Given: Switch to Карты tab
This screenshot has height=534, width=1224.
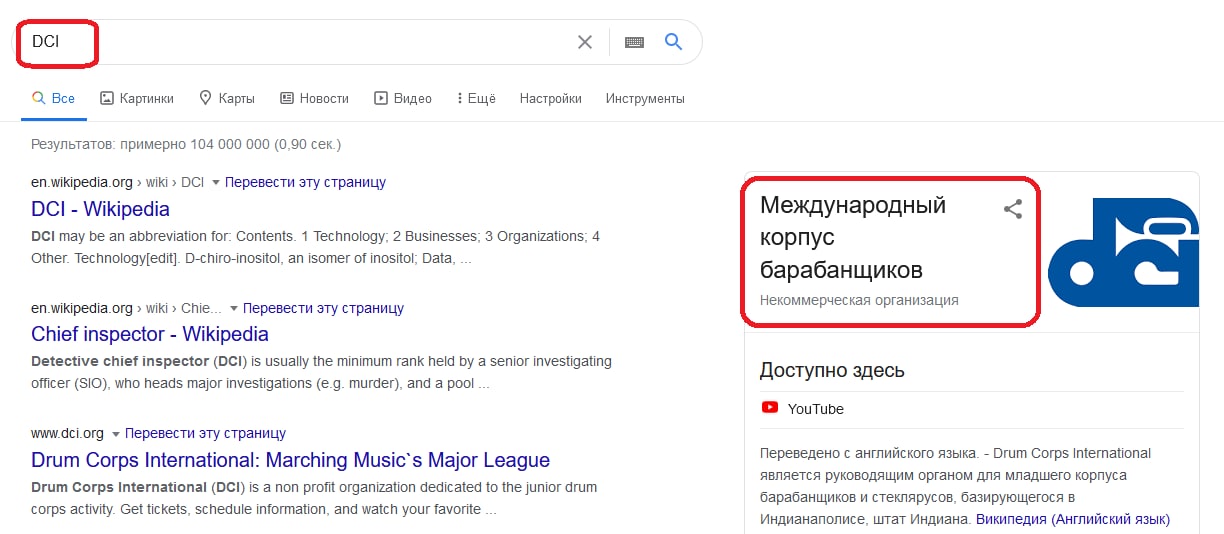Looking at the screenshot, I should point(227,98).
